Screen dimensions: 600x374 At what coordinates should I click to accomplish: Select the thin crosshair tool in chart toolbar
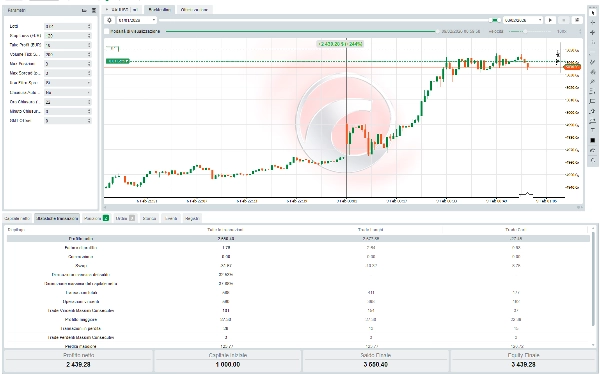point(592,23)
